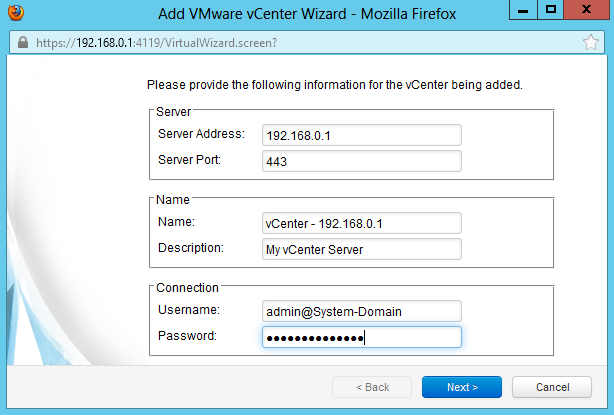
Task: Maximize the Firefox wizard window
Action: (550, 10)
